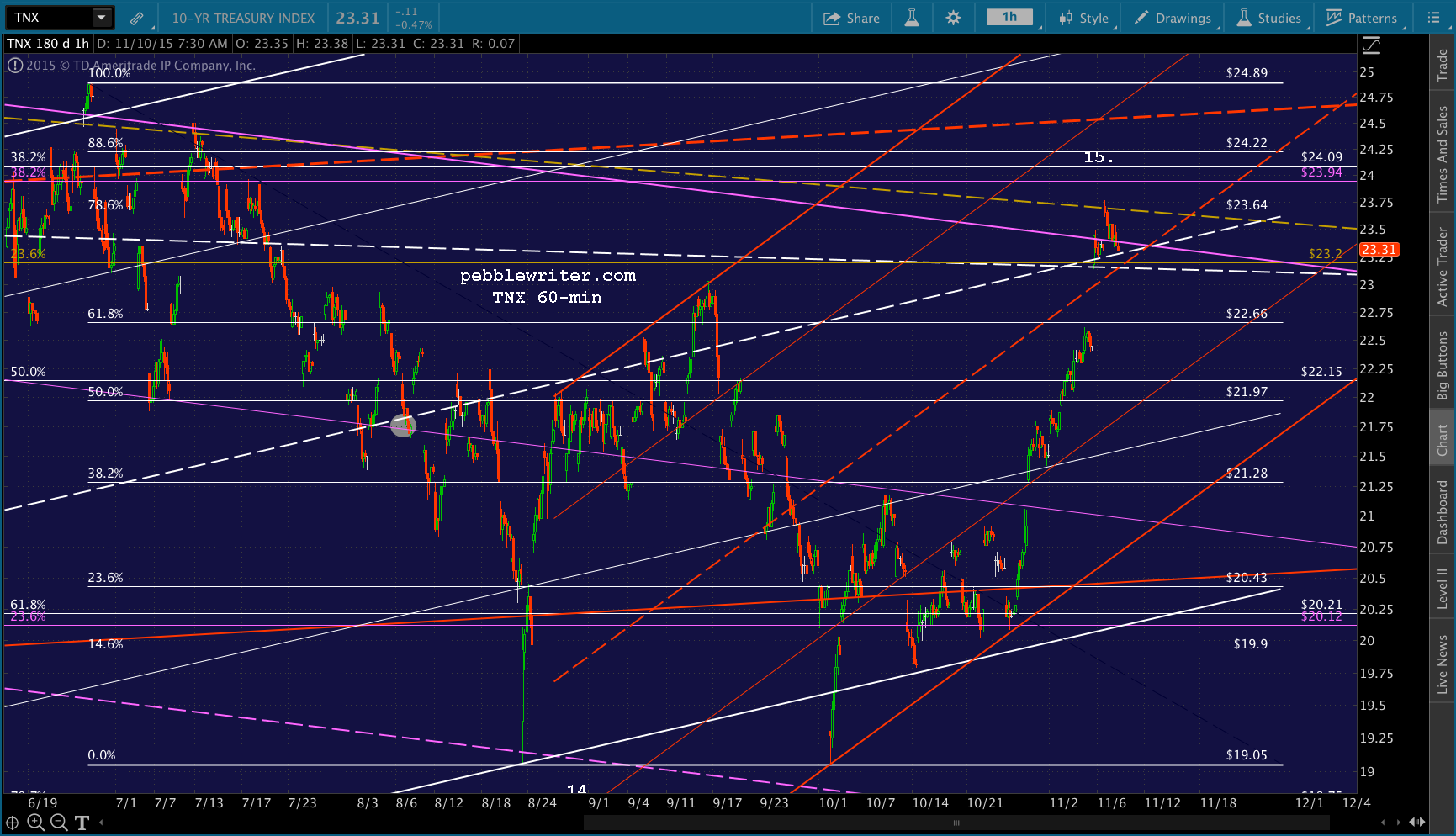This screenshot has width=1456, height=836.
Task: Click the $23.64 Fibonacci level label
Action: tap(1247, 205)
